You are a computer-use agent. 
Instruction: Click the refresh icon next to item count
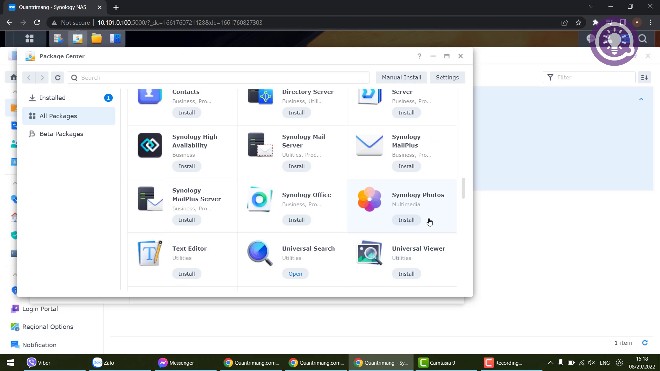pos(644,343)
